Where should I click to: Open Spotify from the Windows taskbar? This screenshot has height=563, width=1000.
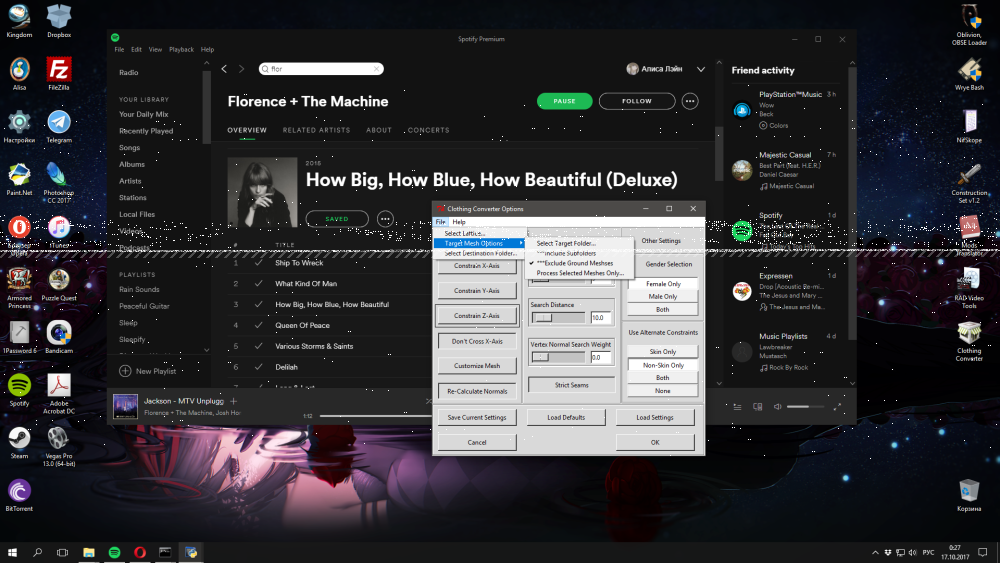(x=114, y=552)
